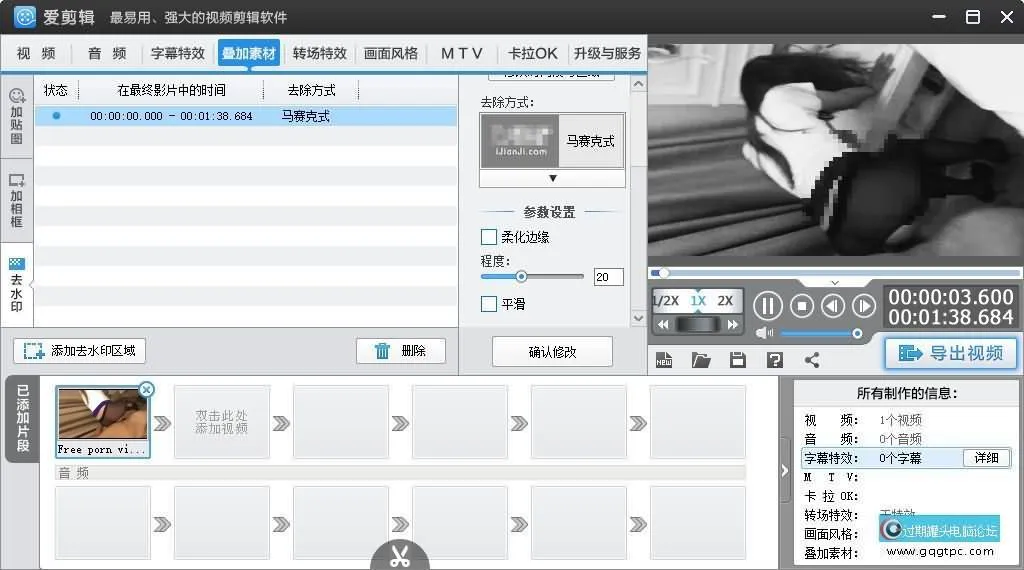Switch to the 字幕特效 tab
The height and width of the screenshot is (570, 1024).
point(177,54)
